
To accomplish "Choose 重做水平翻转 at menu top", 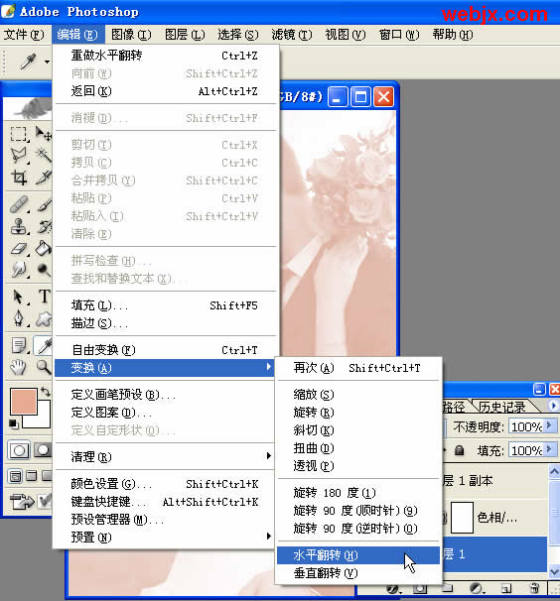I will (166, 56).
